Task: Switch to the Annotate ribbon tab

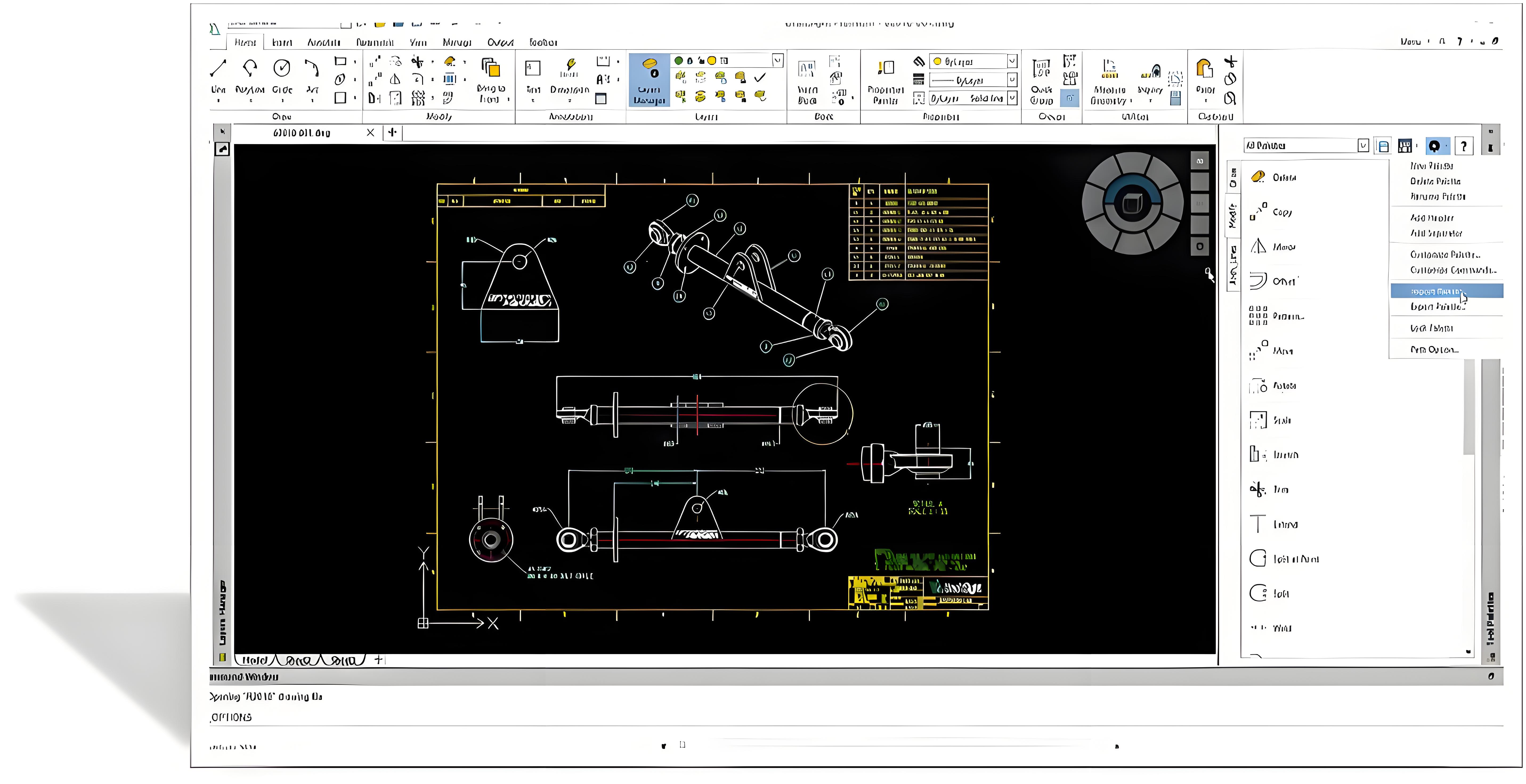Action: click(323, 43)
